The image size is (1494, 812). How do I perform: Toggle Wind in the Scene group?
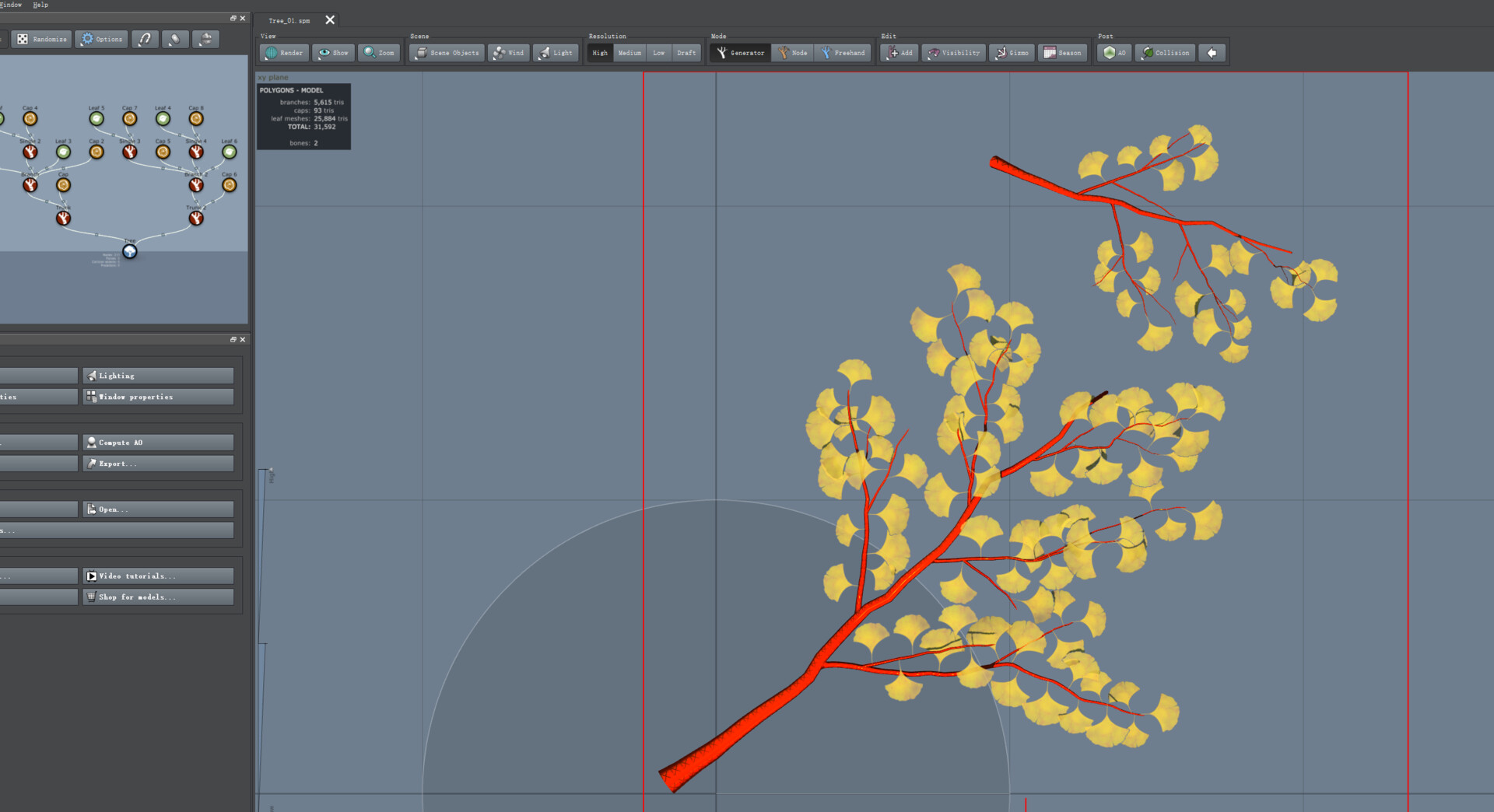[x=509, y=53]
